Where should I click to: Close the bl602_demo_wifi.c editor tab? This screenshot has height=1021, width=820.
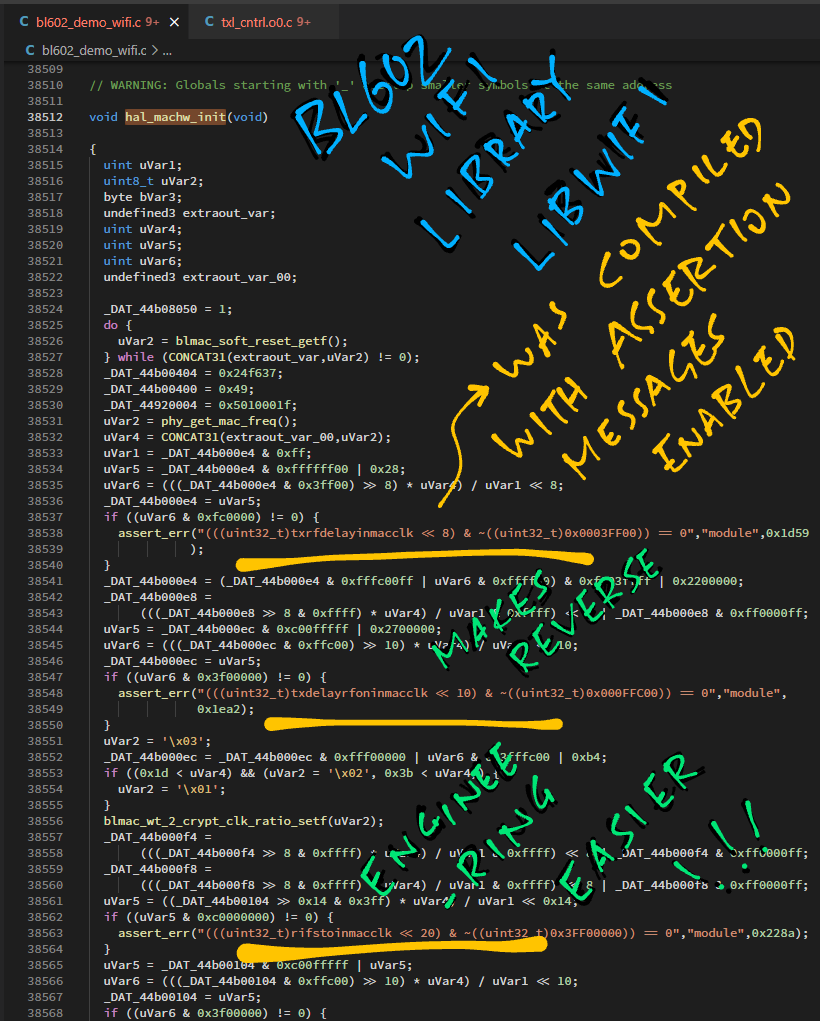[175, 21]
